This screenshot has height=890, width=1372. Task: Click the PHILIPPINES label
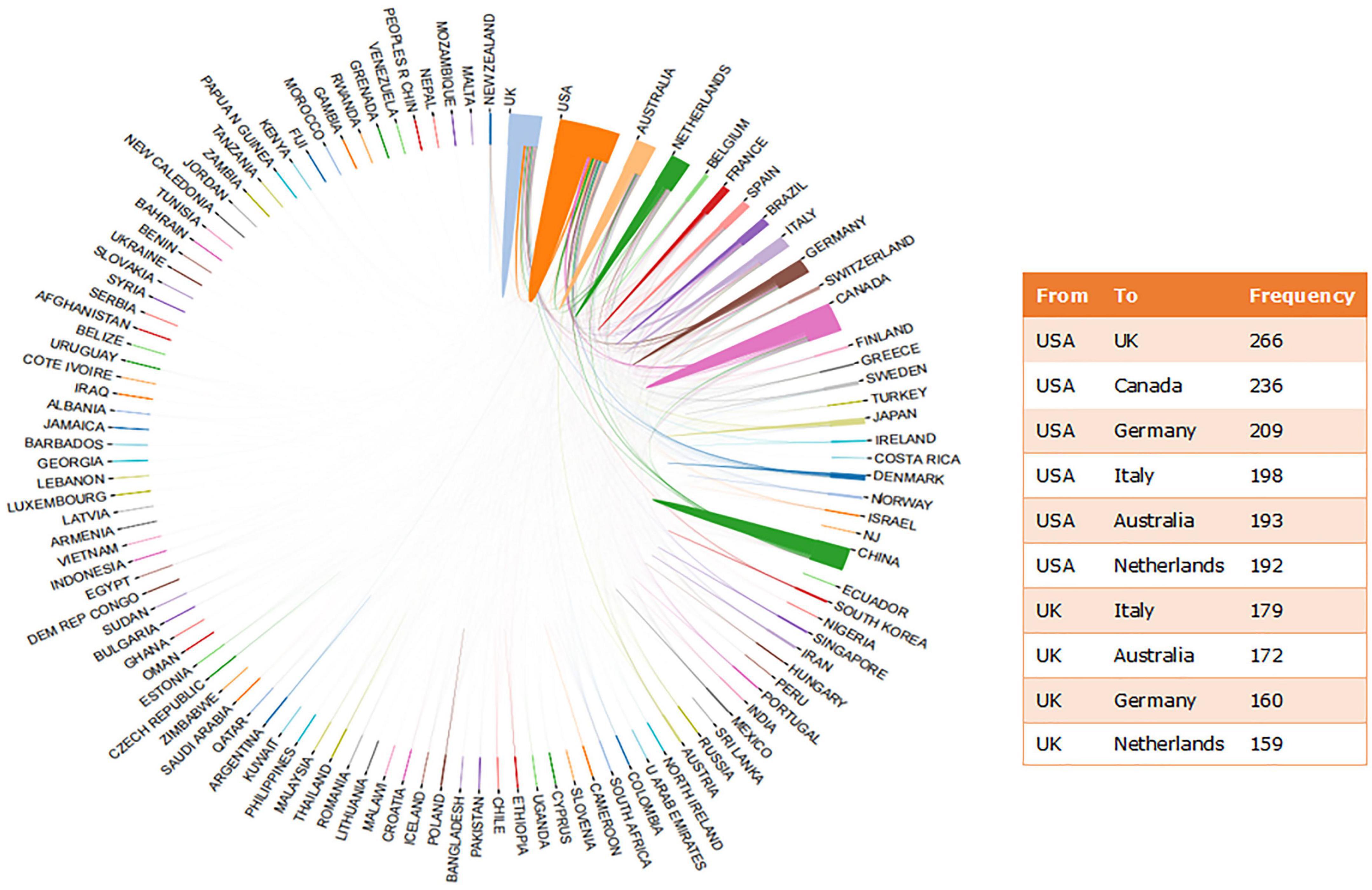271,782
